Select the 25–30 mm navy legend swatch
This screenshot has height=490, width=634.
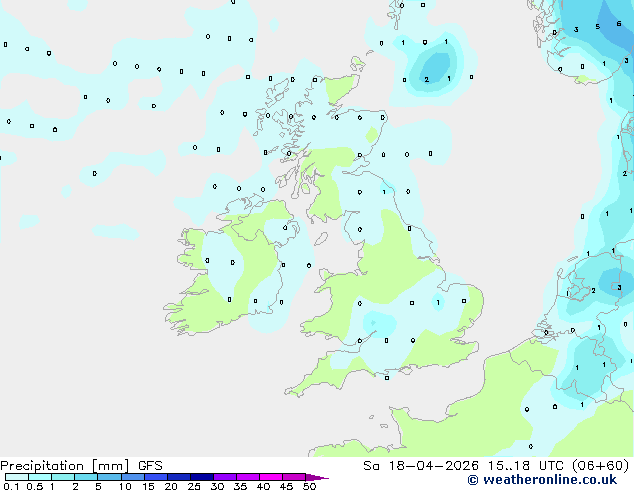point(202,477)
